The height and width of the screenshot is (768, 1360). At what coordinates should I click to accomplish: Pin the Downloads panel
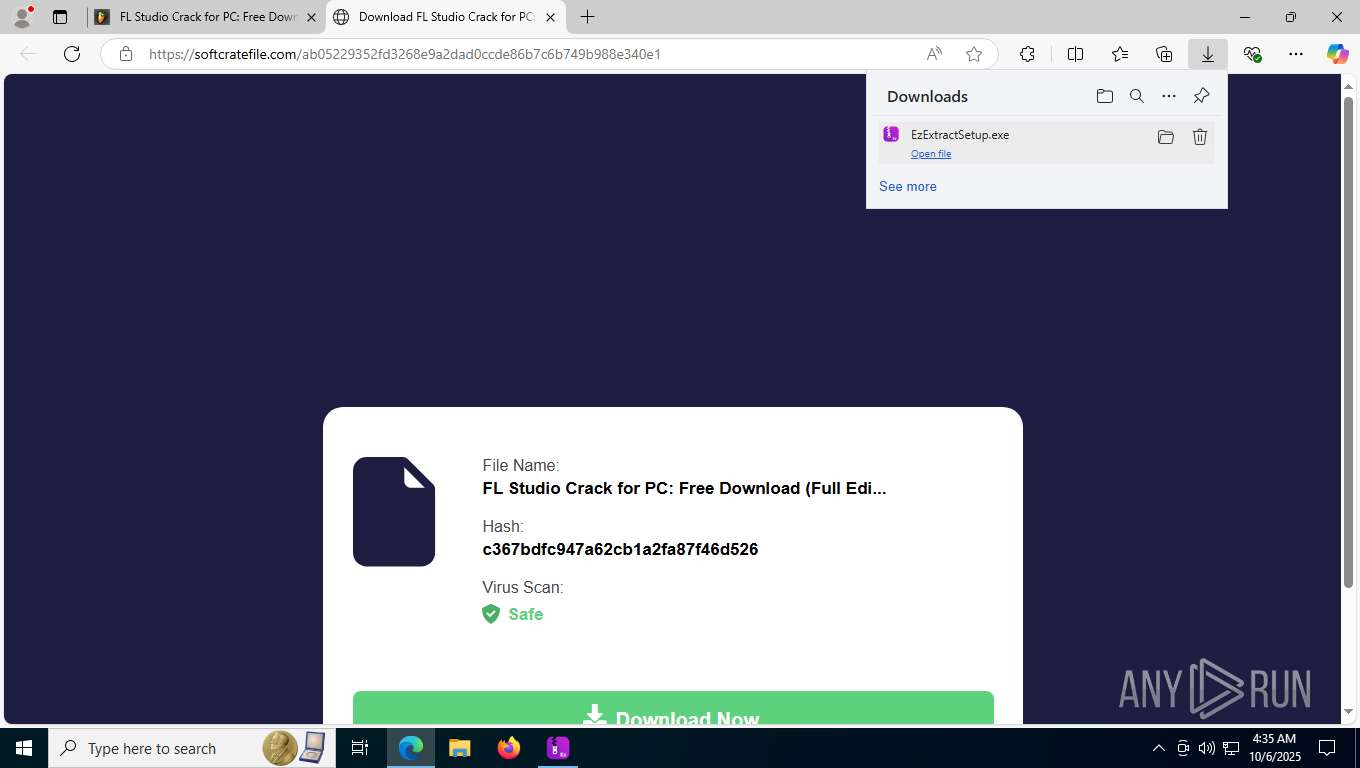(1201, 96)
